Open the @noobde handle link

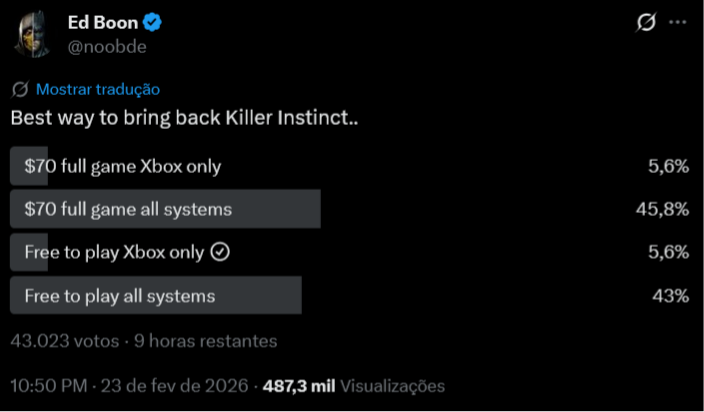(101, 45)
